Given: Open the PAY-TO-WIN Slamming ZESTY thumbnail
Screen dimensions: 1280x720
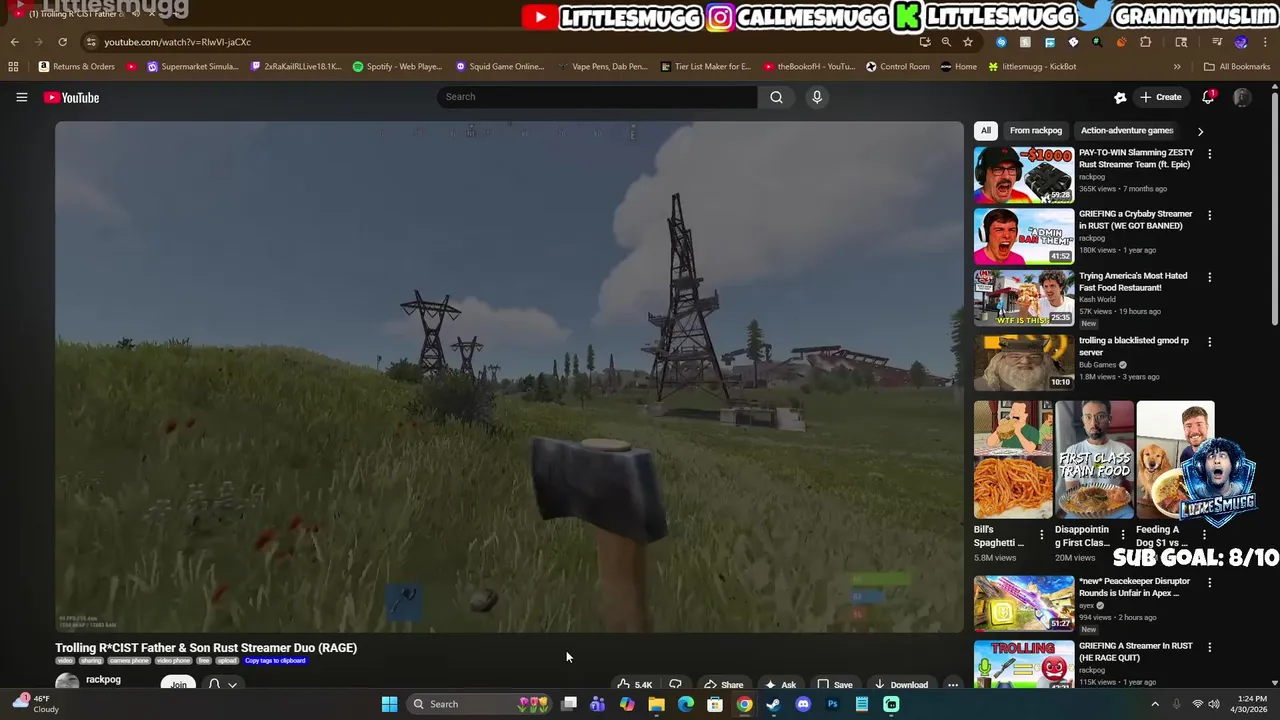Looking at the screenshot, I should (1024, 175).
